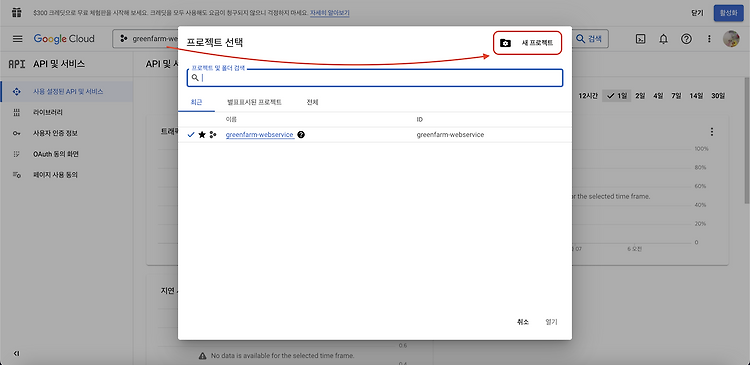This screenshot has height=365, width=750.
Task: Focus the 프로젝트 및 폴더 검색 field
Action: click(x=375, y=78)
